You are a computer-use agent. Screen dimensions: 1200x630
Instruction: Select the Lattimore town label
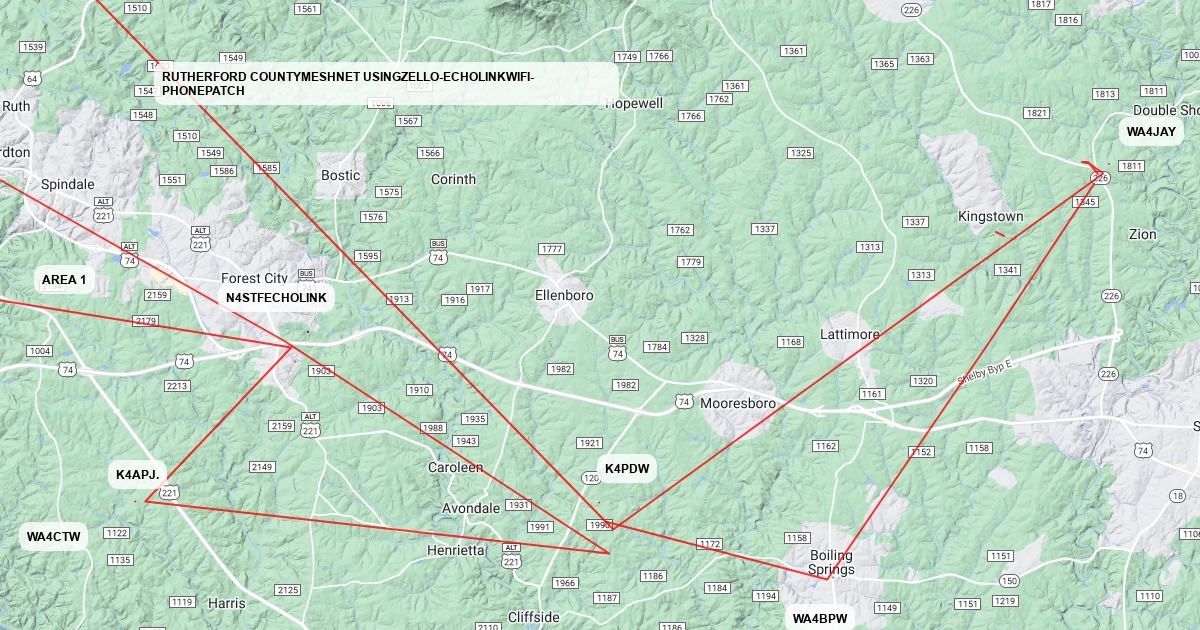[850, 334]
